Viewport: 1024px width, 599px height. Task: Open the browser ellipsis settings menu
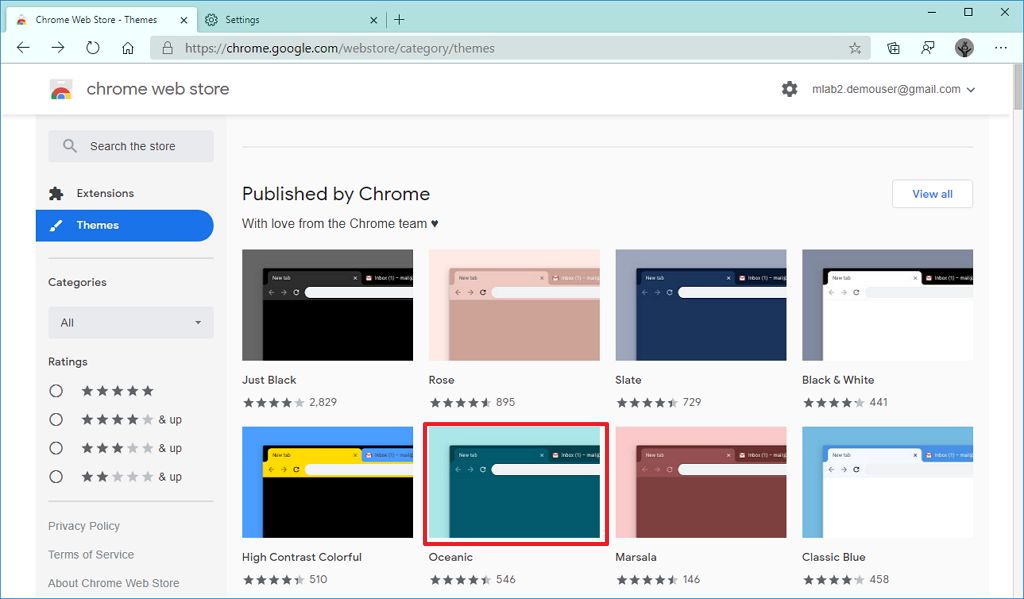[1001, 47]
